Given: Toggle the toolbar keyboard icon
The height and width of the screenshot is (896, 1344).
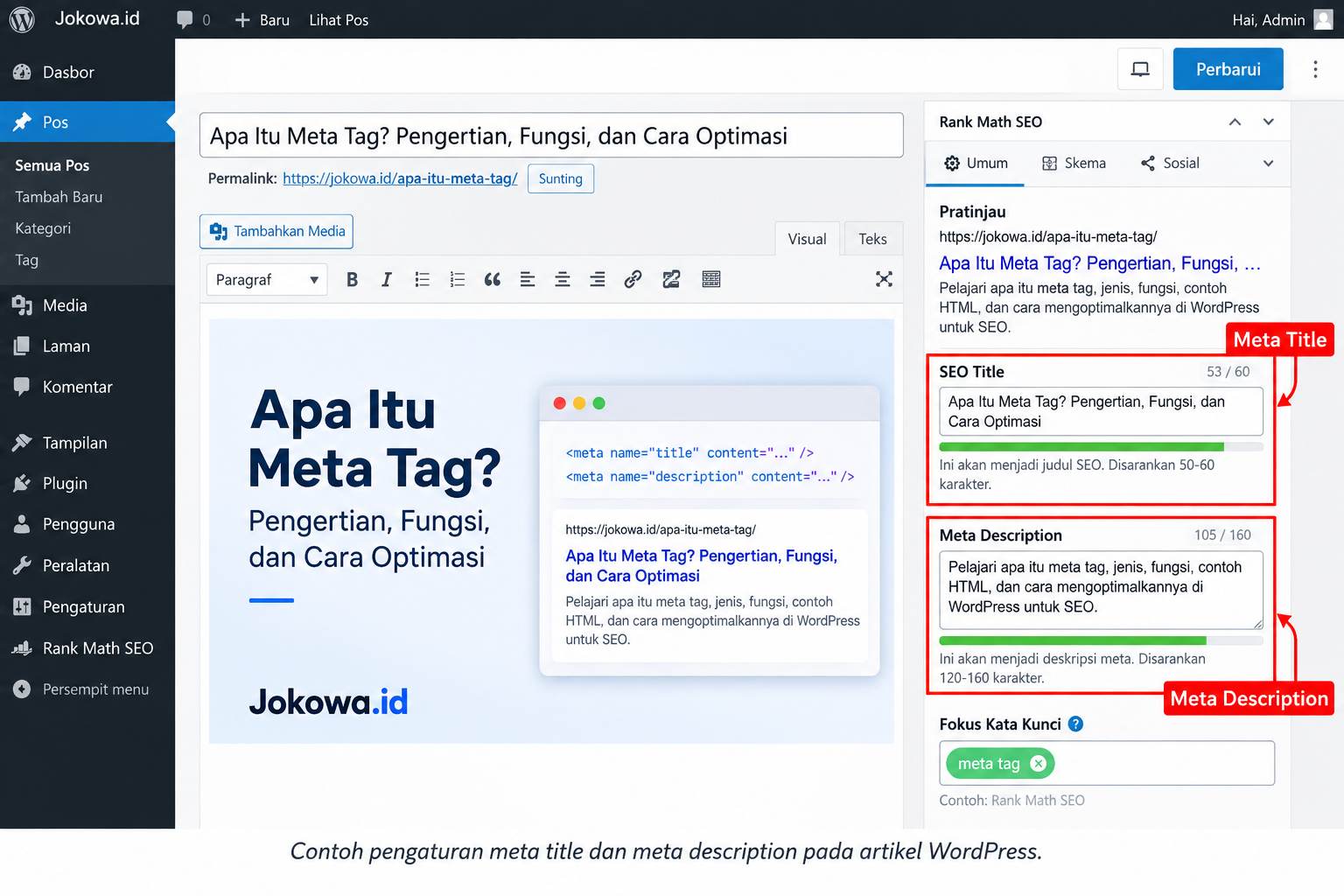Looking at the screenshot, I should 711,279.
